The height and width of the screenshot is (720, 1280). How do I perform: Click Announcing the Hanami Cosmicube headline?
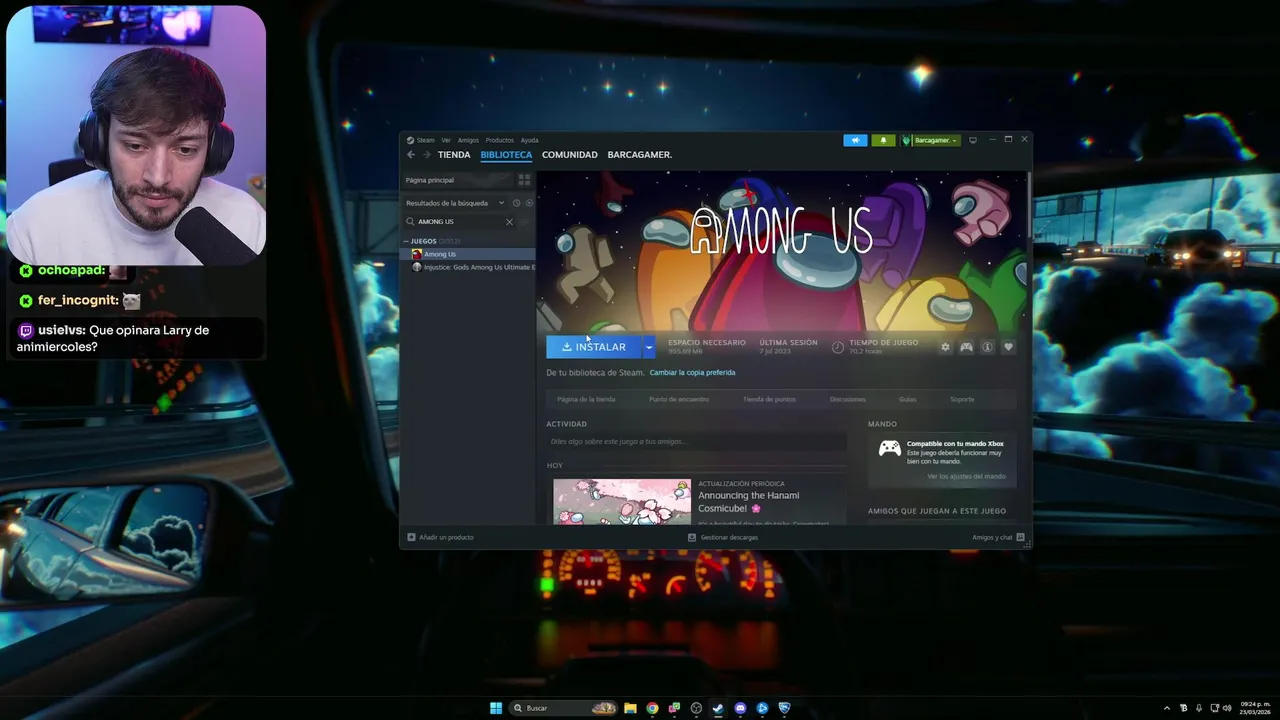pos(749,502)
